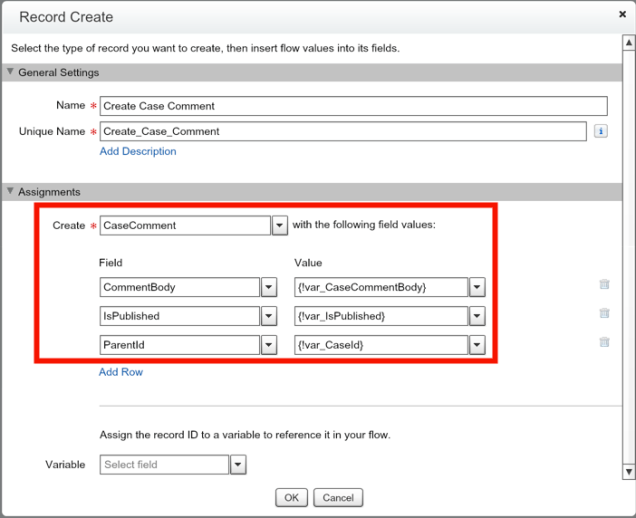Click the Add Row link

121,372
